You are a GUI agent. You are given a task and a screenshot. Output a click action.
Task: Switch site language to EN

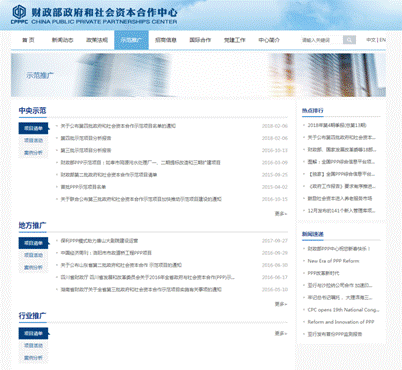click(383, 40)
